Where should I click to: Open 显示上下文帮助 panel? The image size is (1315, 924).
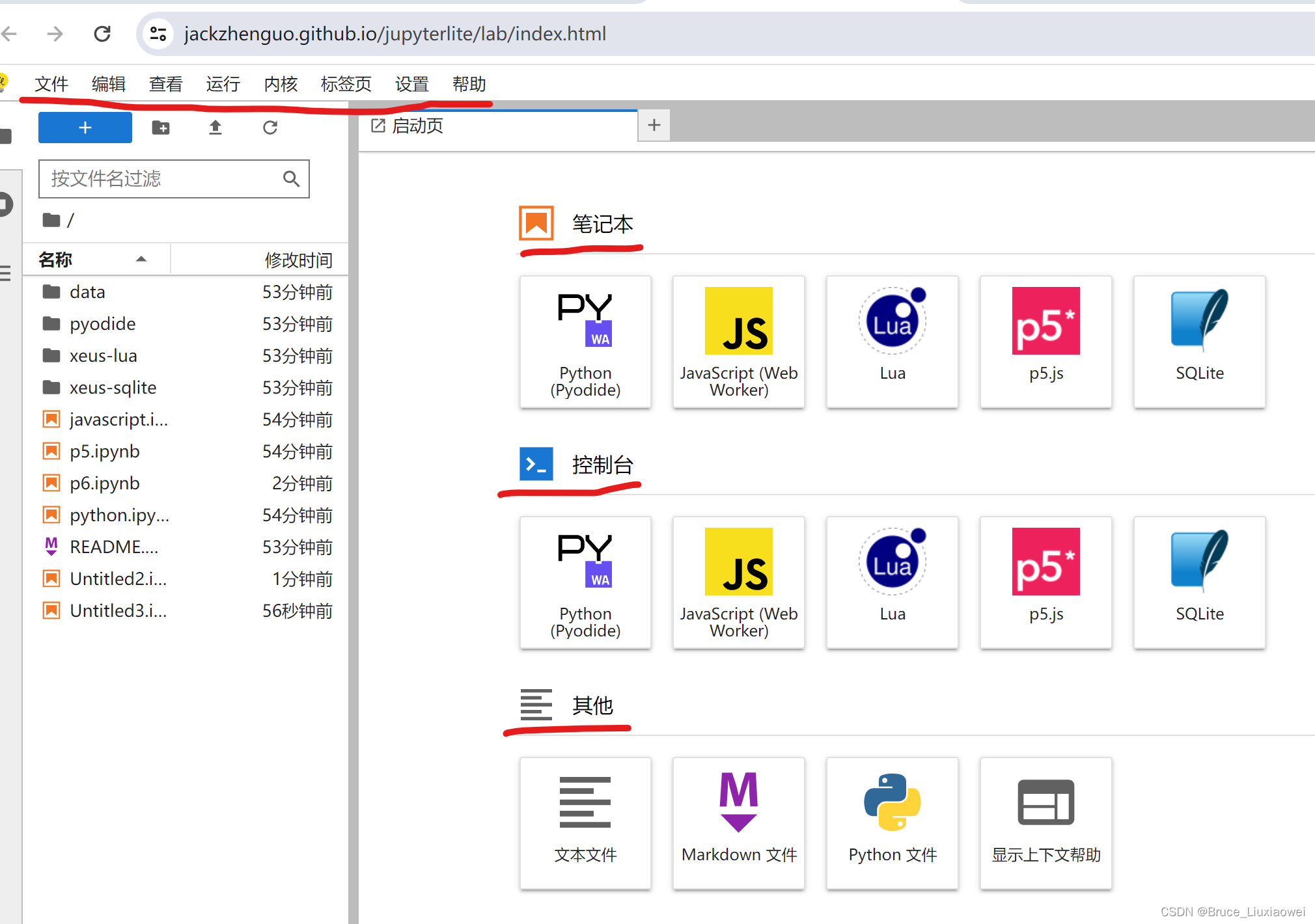click(x=1046, y=824)
